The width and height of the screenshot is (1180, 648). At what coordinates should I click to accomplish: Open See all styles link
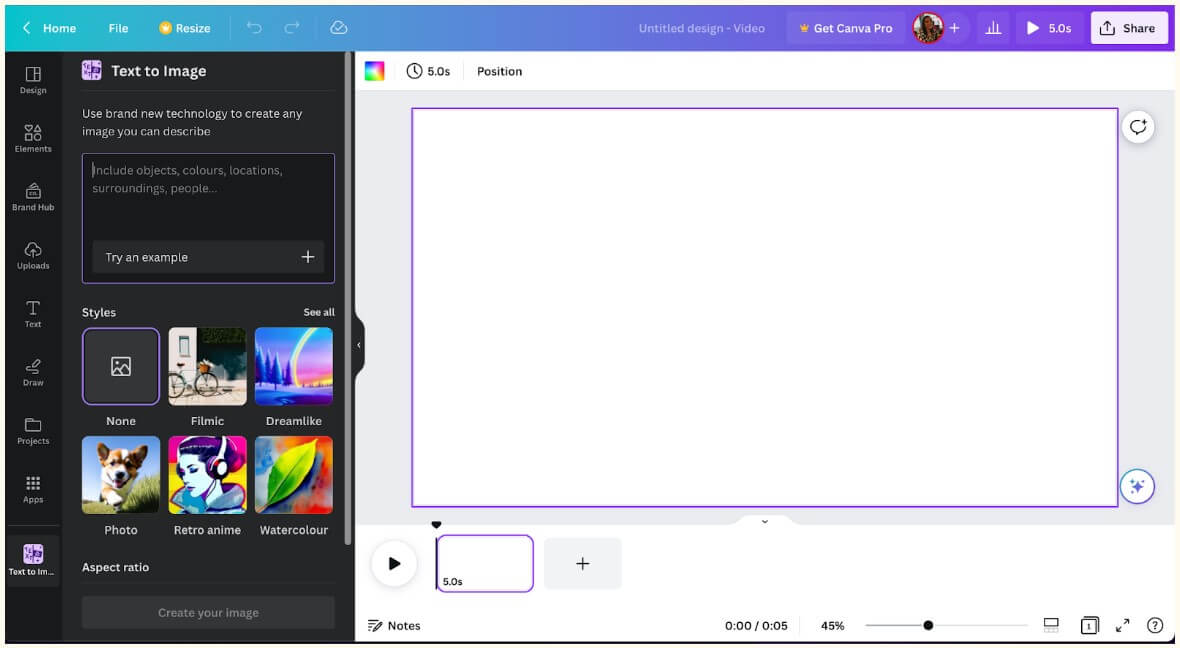[318, 312]
